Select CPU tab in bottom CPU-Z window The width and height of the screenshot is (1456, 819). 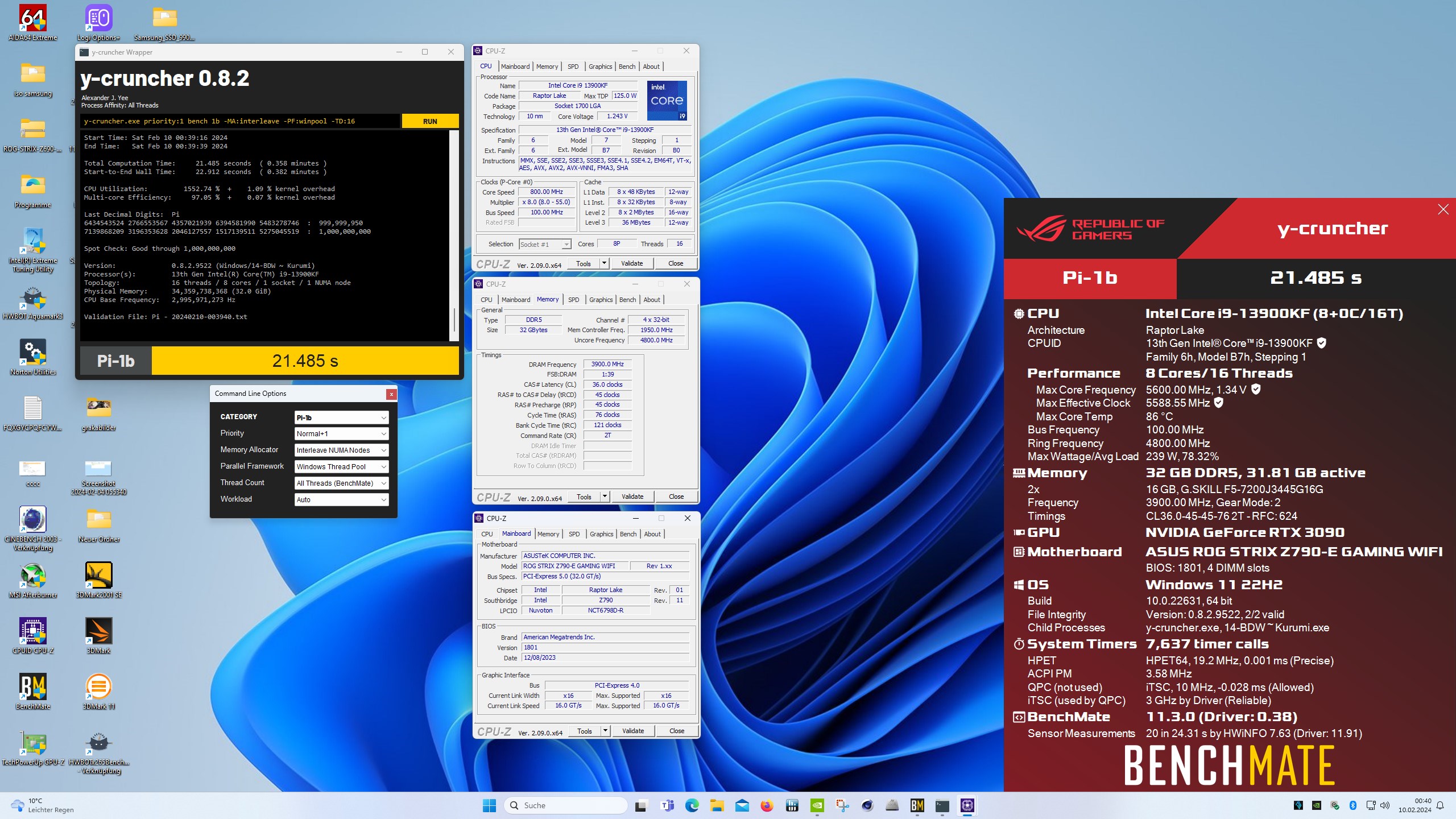point(487,534)
